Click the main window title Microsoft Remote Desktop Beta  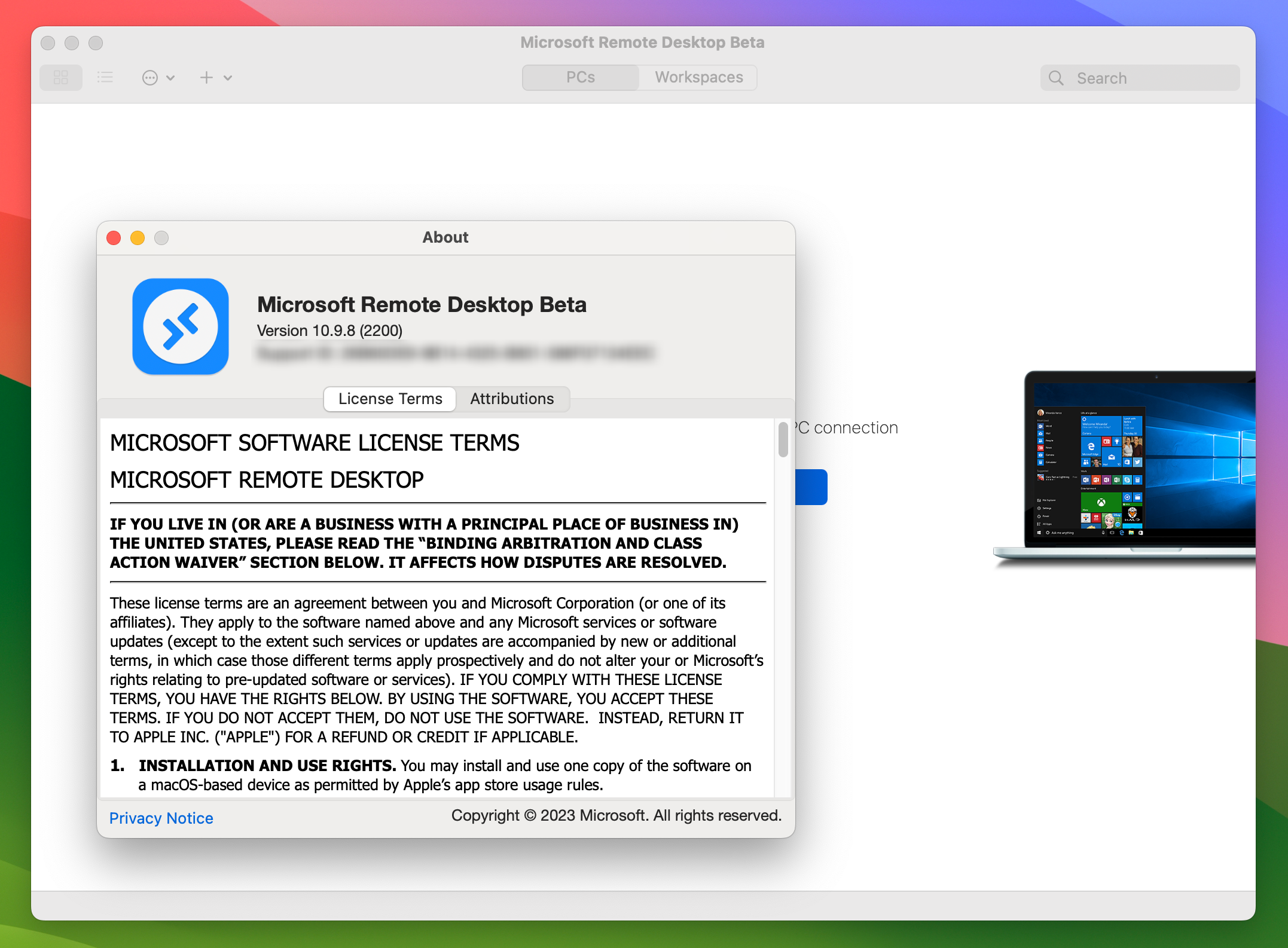(x=642, y=42)
